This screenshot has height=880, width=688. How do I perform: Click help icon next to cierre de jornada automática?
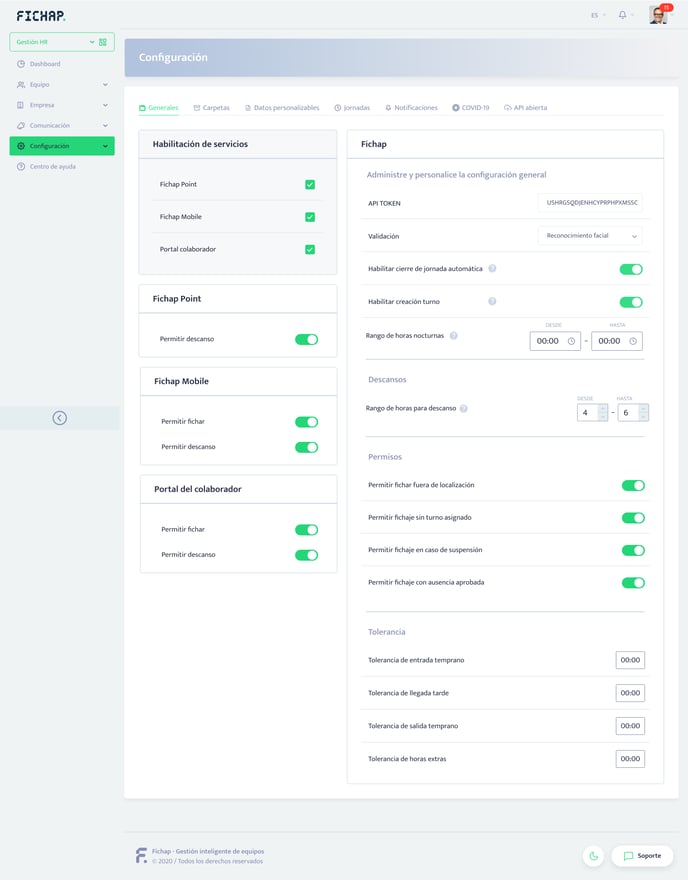click(492, 268)
